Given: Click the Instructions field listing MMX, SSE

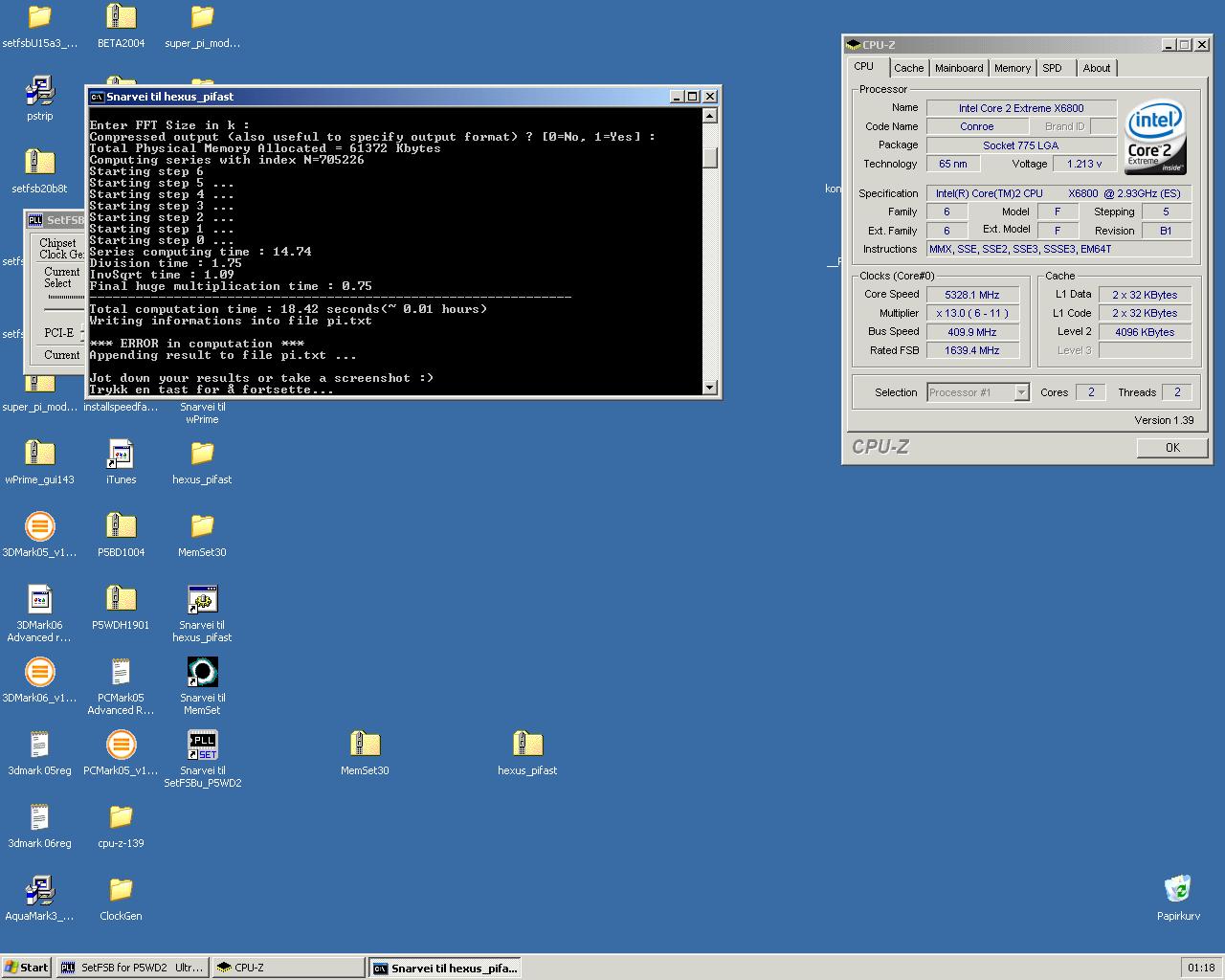Looking at the screenshot, I should (1058, 249).
